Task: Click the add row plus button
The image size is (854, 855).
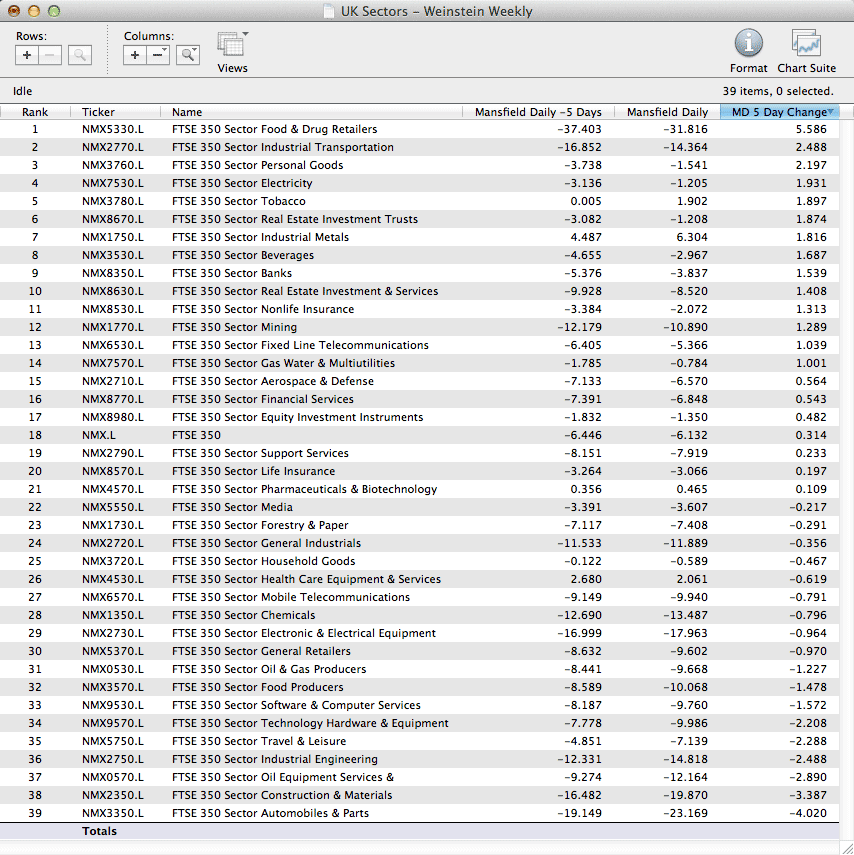Action: click(27, 56)
